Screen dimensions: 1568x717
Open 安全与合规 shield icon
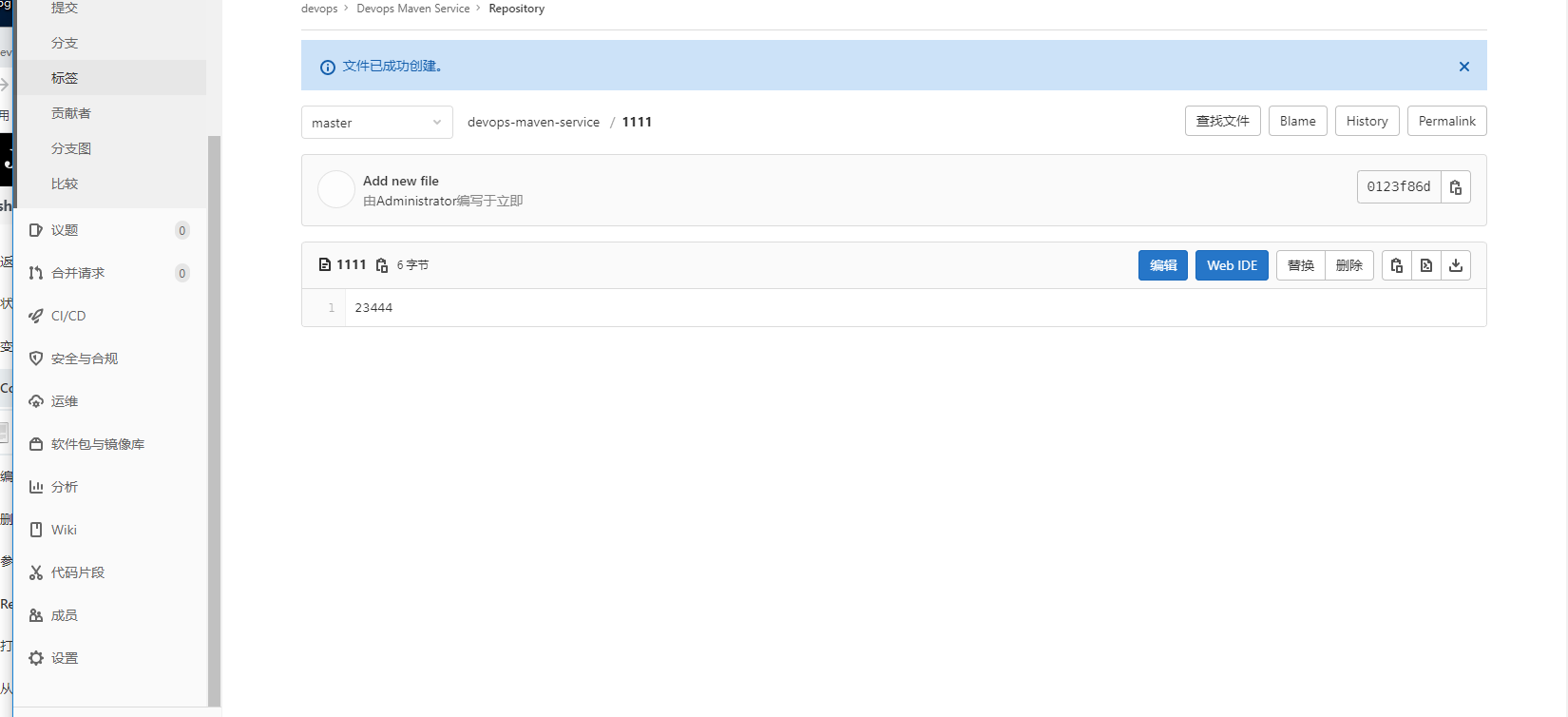click(x=36, y=358)
